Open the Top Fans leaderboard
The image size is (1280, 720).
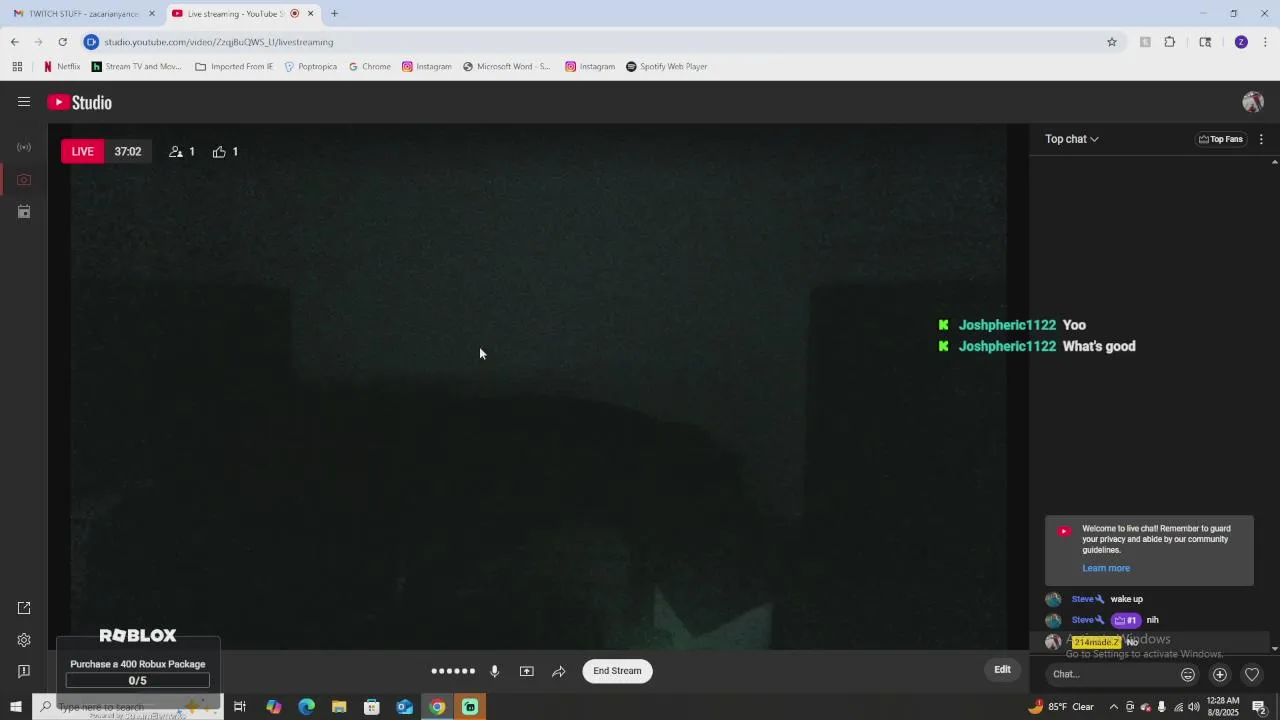(x=1221, y=139)
